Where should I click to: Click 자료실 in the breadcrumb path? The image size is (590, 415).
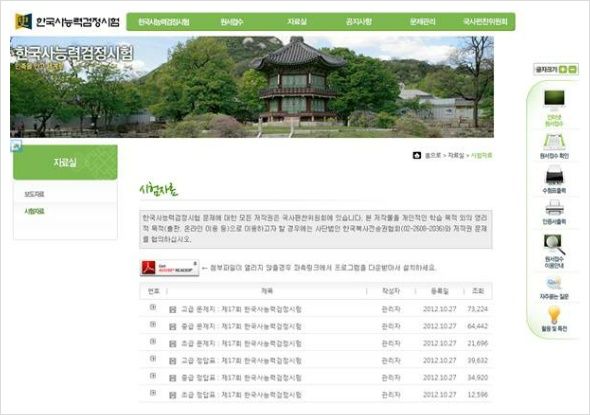[456, 155]
